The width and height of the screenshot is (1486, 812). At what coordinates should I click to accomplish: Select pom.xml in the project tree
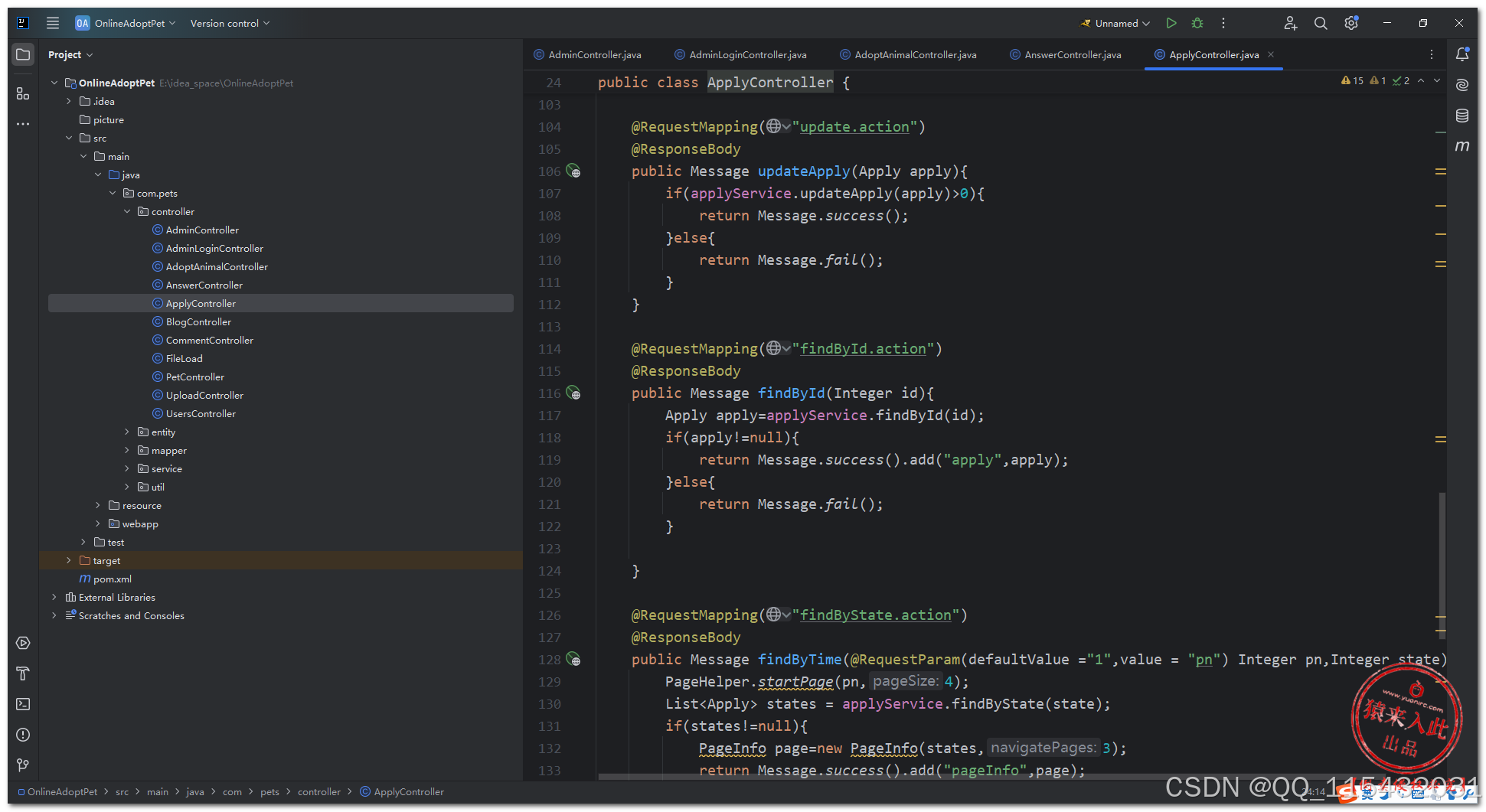[106, 579]
